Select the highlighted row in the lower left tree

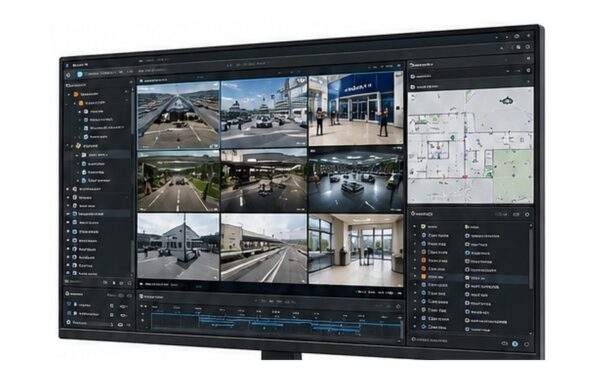tap(99, 214)
